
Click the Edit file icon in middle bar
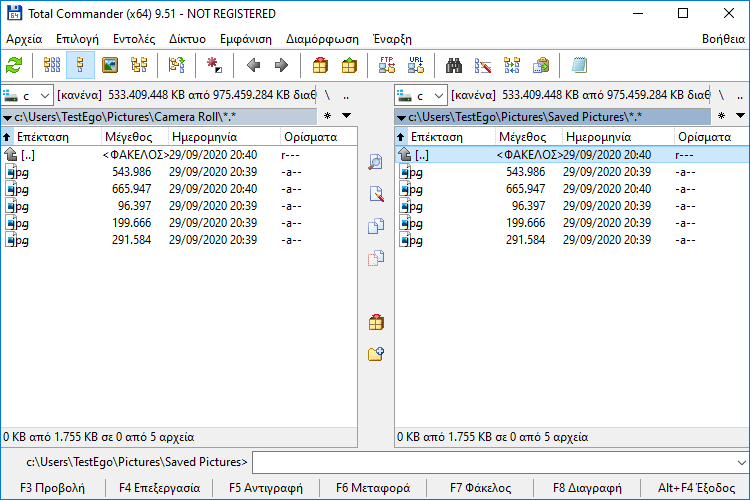[376, 194]
